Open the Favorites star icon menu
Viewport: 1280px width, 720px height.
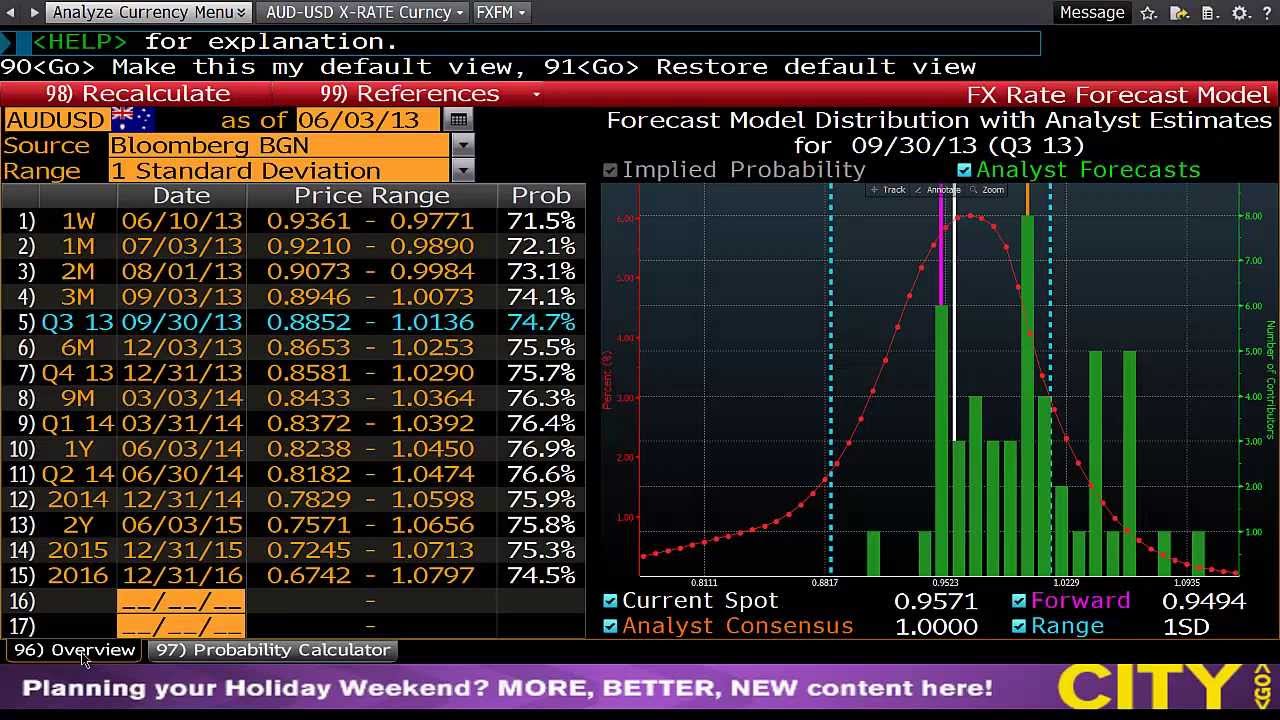[x=1148, y=13]
